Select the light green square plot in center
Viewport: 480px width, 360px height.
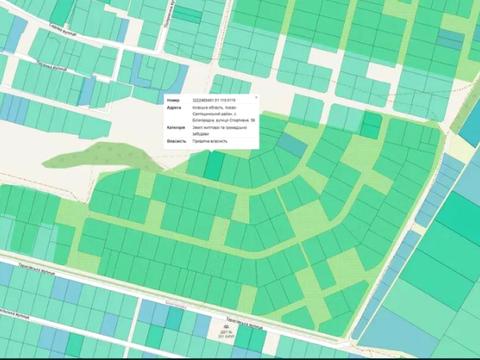304,217
